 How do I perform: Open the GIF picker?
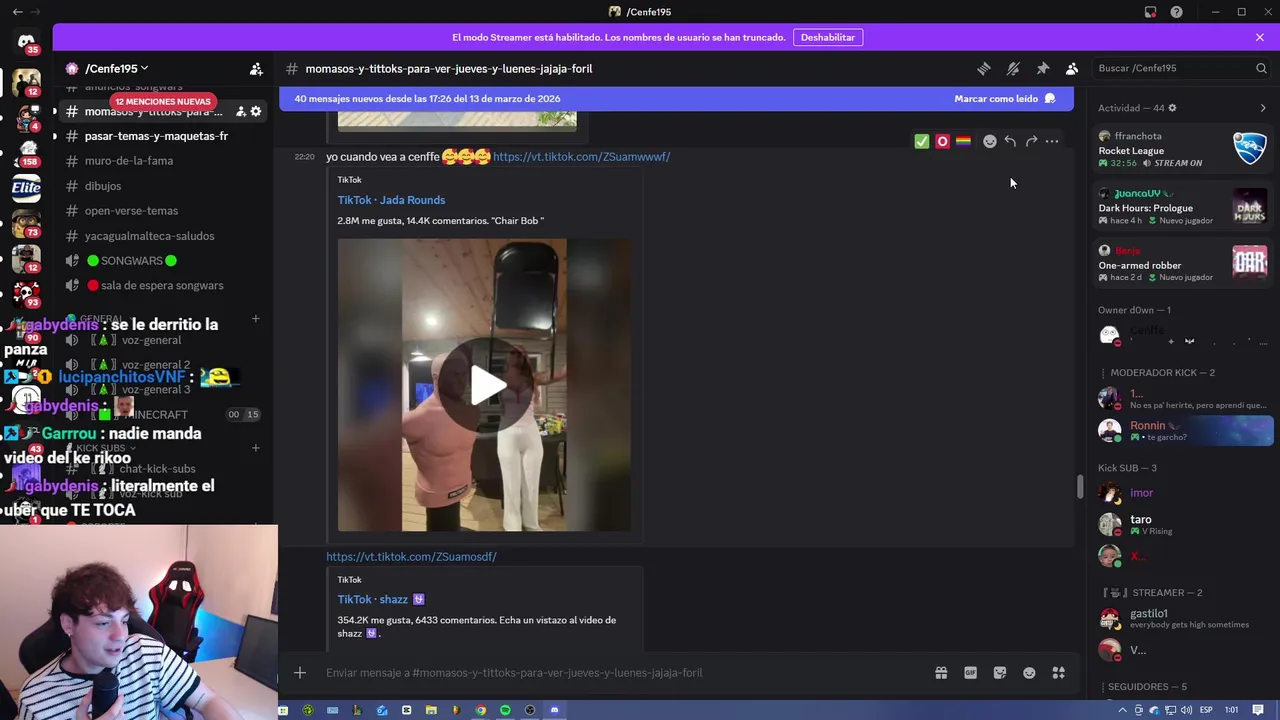pos(970,673)
